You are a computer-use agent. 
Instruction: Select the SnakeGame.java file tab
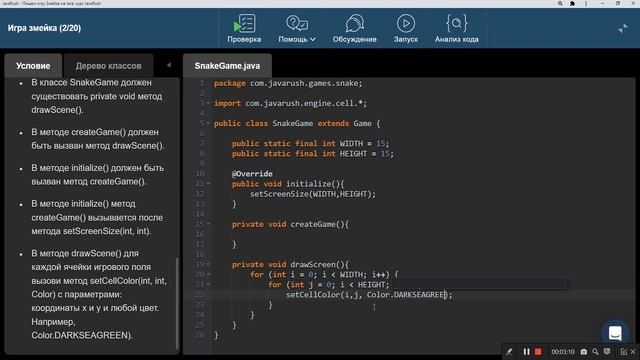pyautogui.click(x=227, y=66)
